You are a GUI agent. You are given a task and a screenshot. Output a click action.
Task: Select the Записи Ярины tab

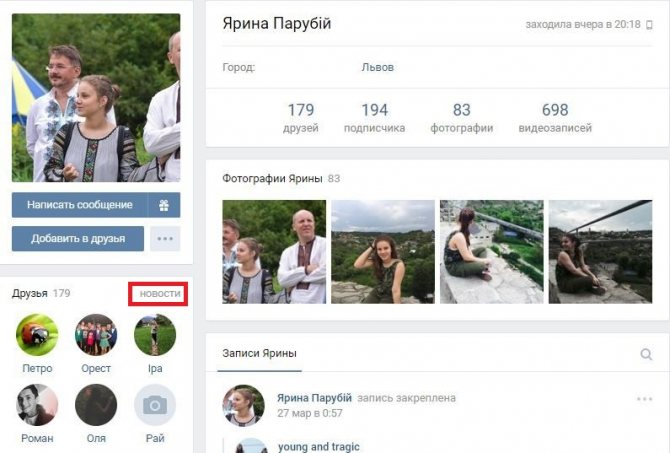pyautogui.click(x=259, y=353)
